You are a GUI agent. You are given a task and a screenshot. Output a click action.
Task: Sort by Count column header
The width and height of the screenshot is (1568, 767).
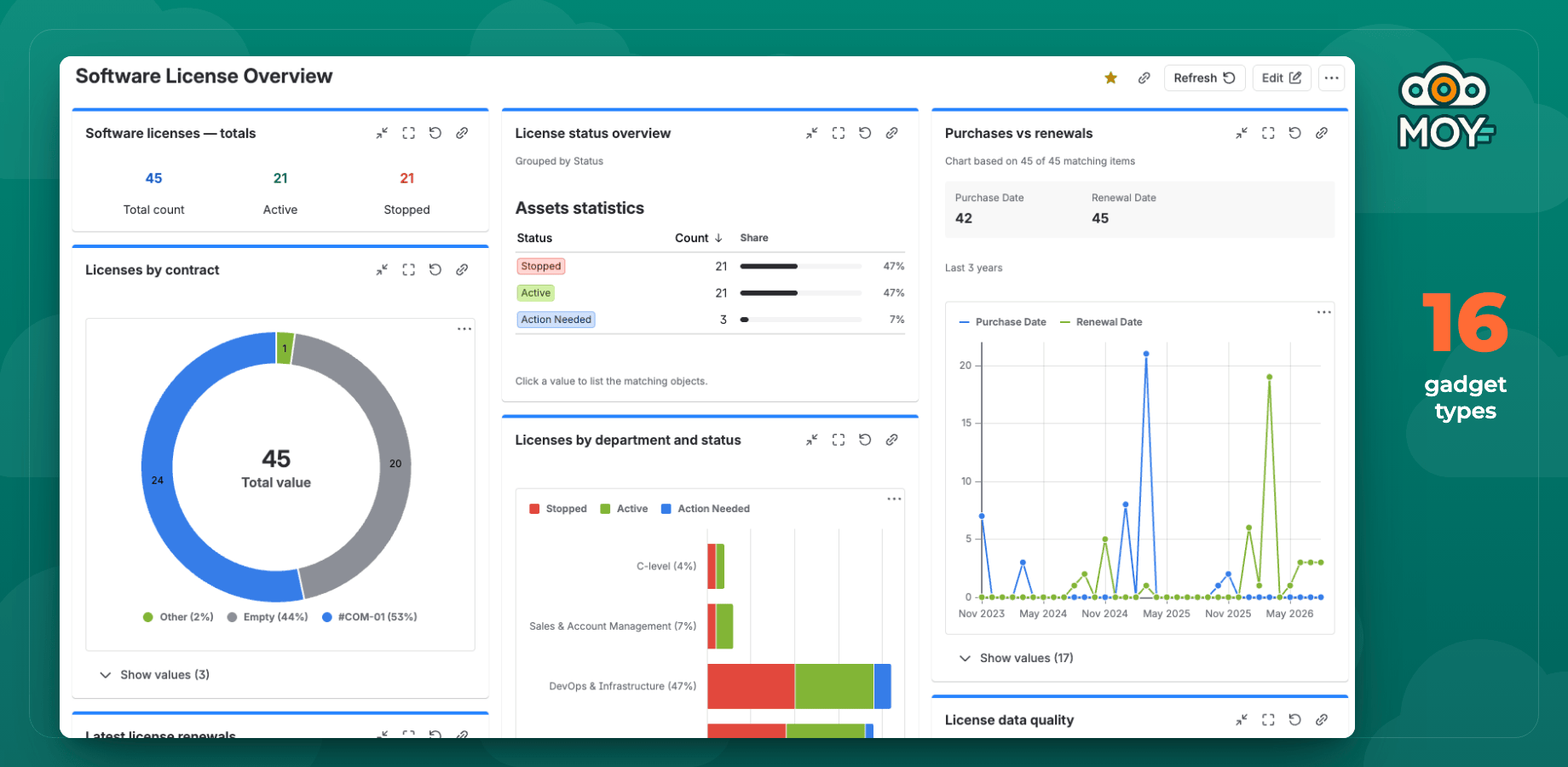[x=699, y=238]
